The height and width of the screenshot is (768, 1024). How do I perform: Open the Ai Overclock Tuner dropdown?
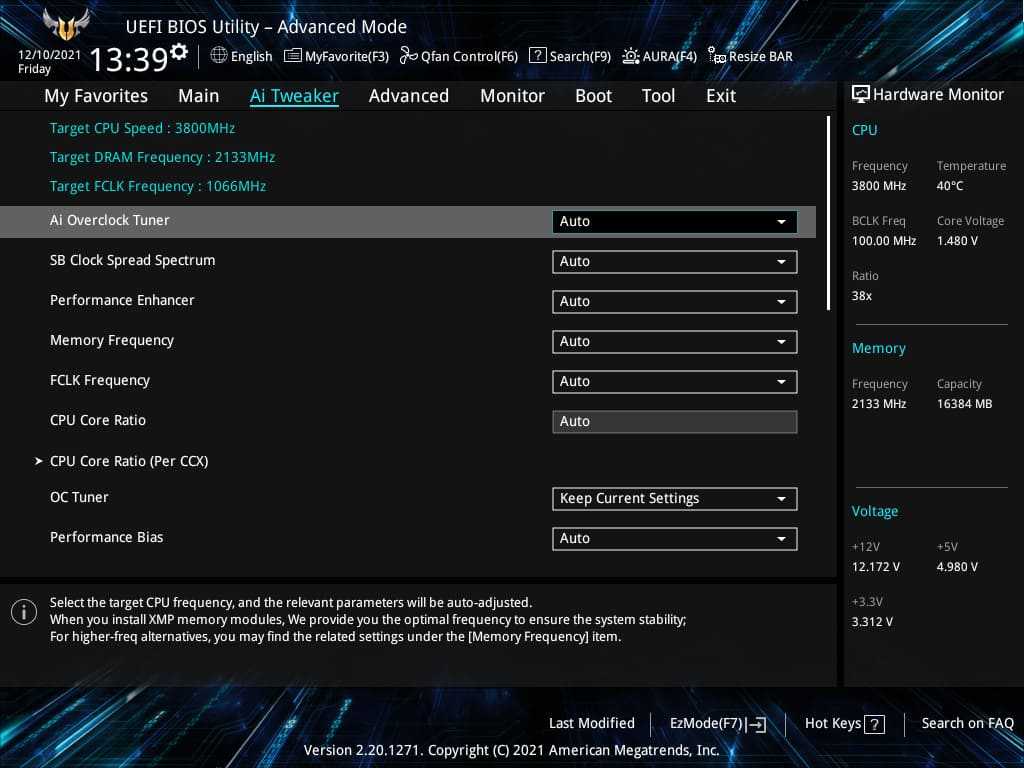(x=674, y=222)
